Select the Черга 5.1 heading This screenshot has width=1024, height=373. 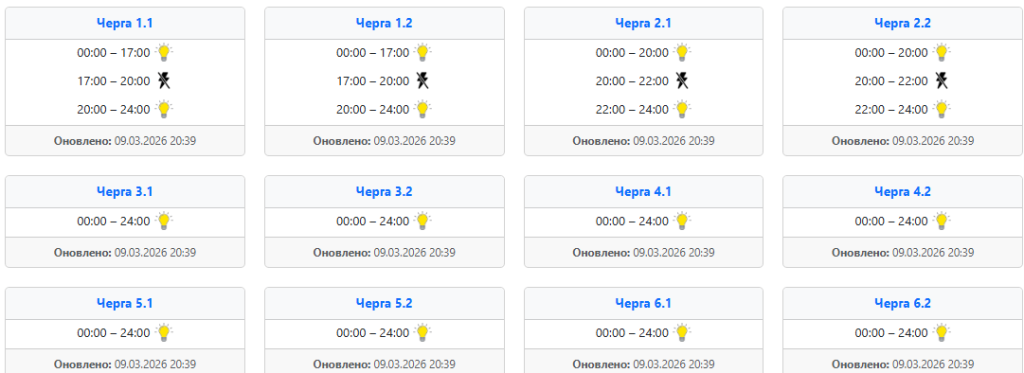tap(125, 304)
